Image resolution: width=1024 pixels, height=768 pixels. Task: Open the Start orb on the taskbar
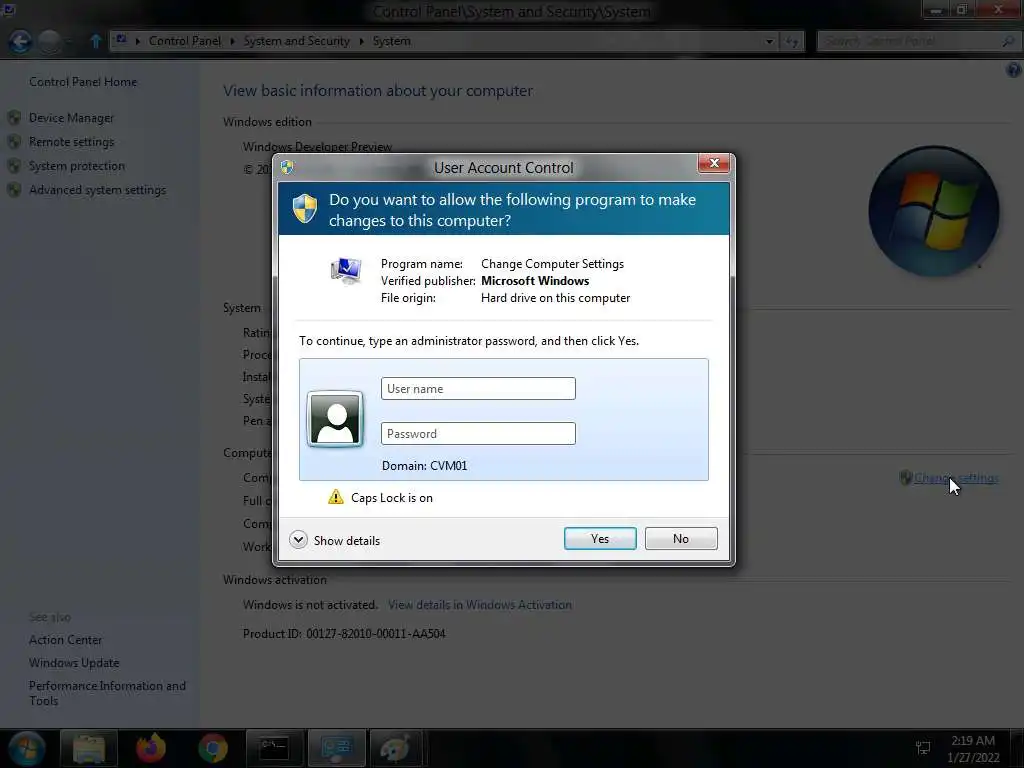click(x=27, y=748)
